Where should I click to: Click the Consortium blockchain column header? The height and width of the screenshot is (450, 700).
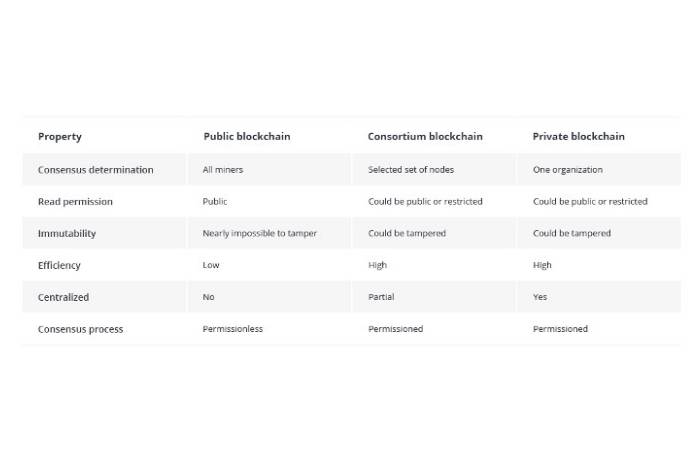click(426, 137)
